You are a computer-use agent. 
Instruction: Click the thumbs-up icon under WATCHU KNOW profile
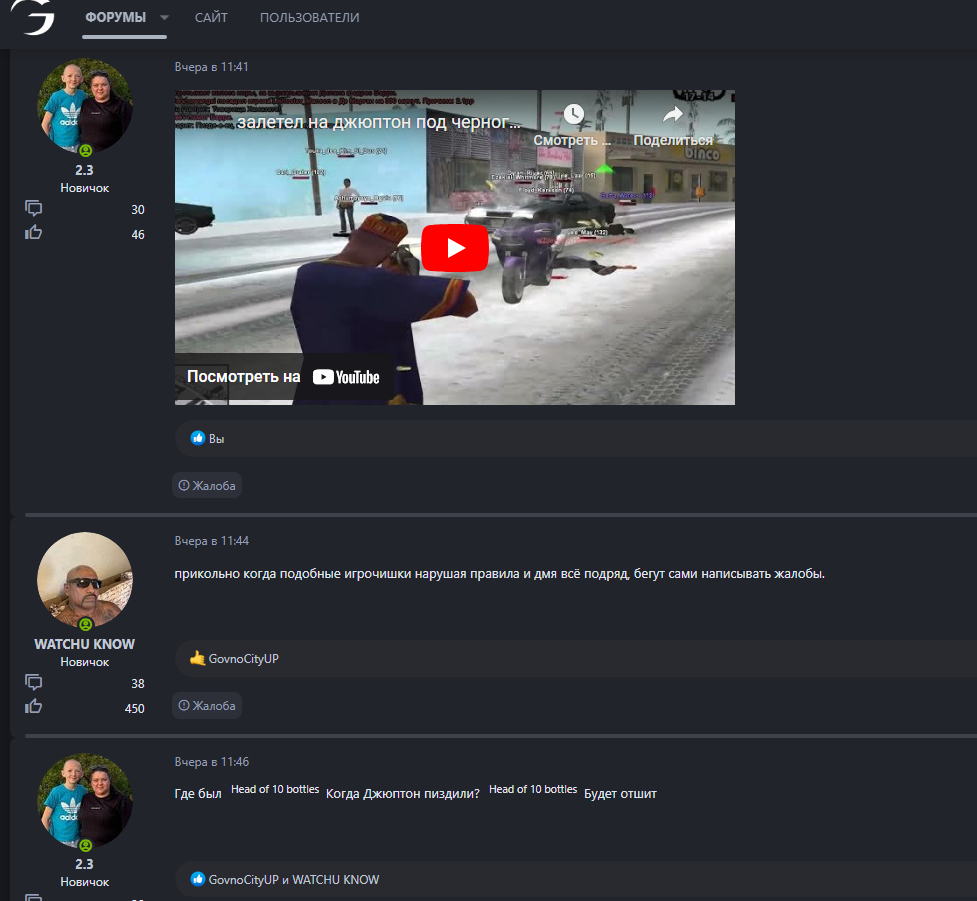tap(34, 707)
